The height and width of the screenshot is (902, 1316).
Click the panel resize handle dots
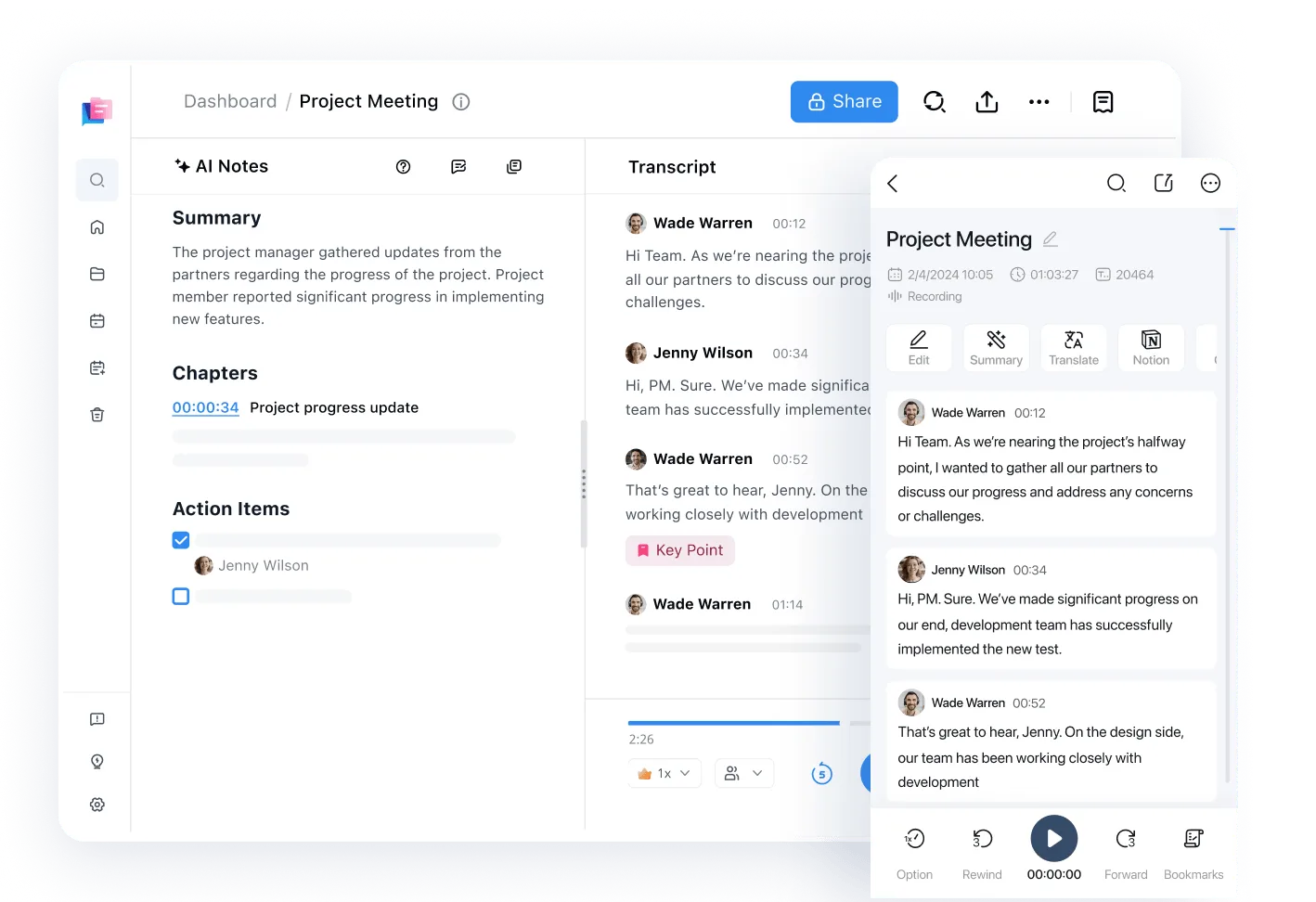pyautogui.click(x=584, y=484)
